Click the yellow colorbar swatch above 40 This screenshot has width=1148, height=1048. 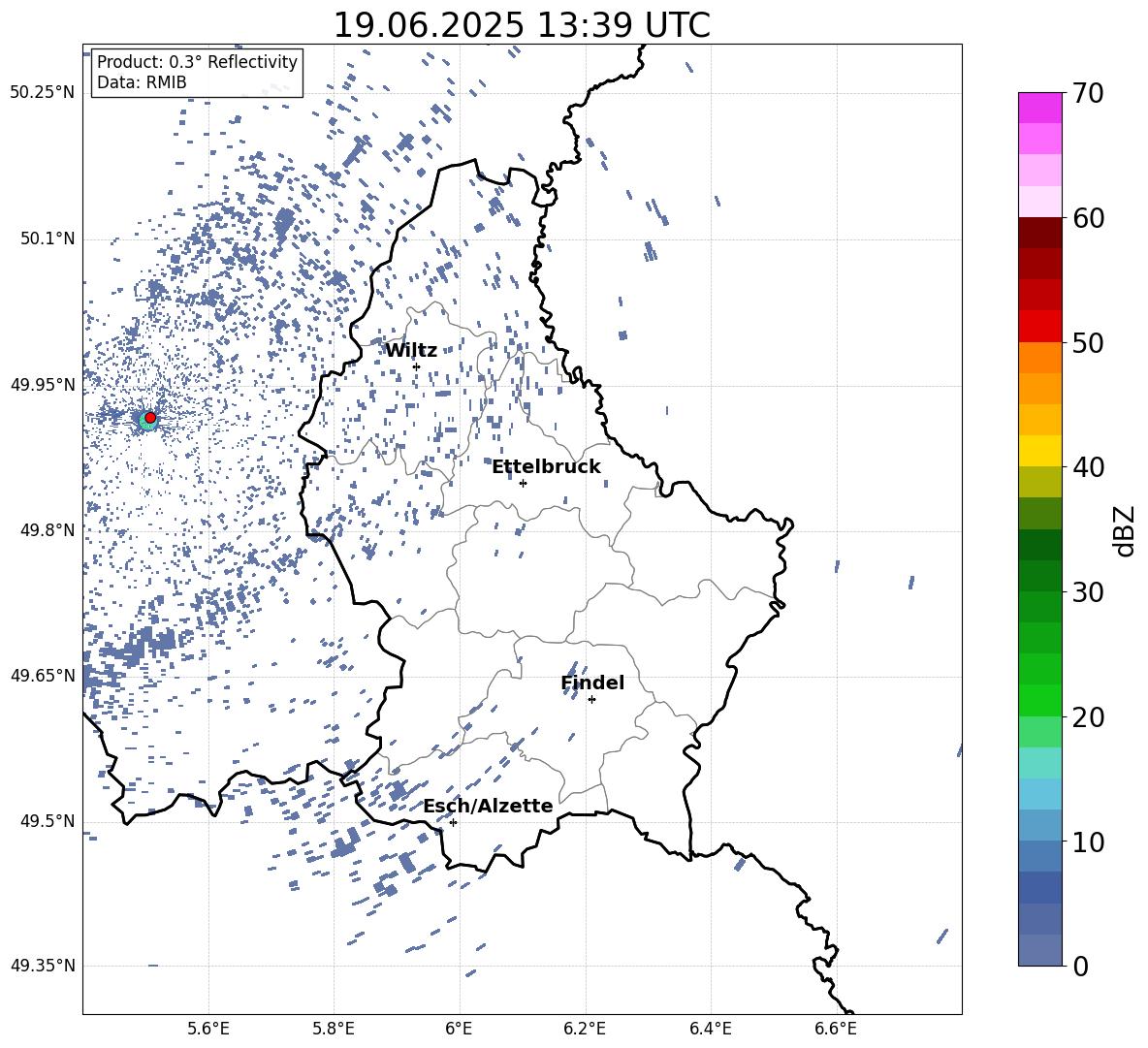1040,451
